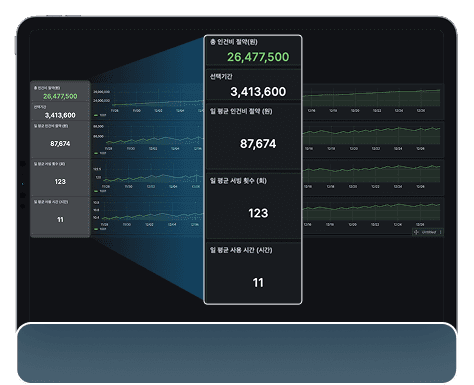
Task: Click small left panel showing 3,413,600
Action: 60,111
